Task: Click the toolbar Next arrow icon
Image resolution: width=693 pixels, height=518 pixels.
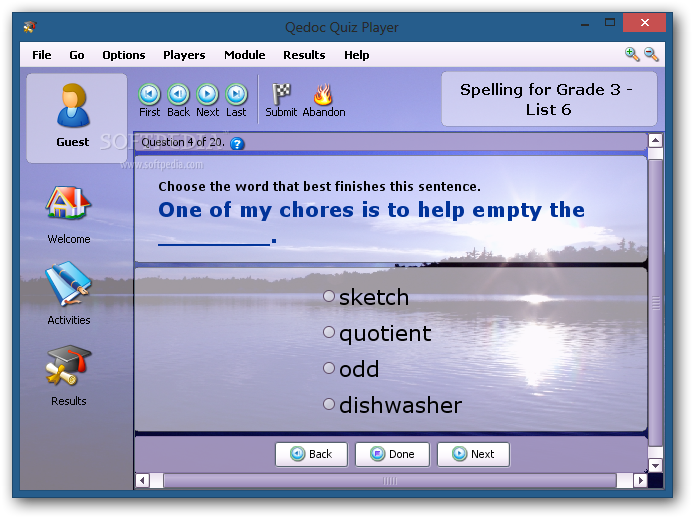Action: [207, 94]
